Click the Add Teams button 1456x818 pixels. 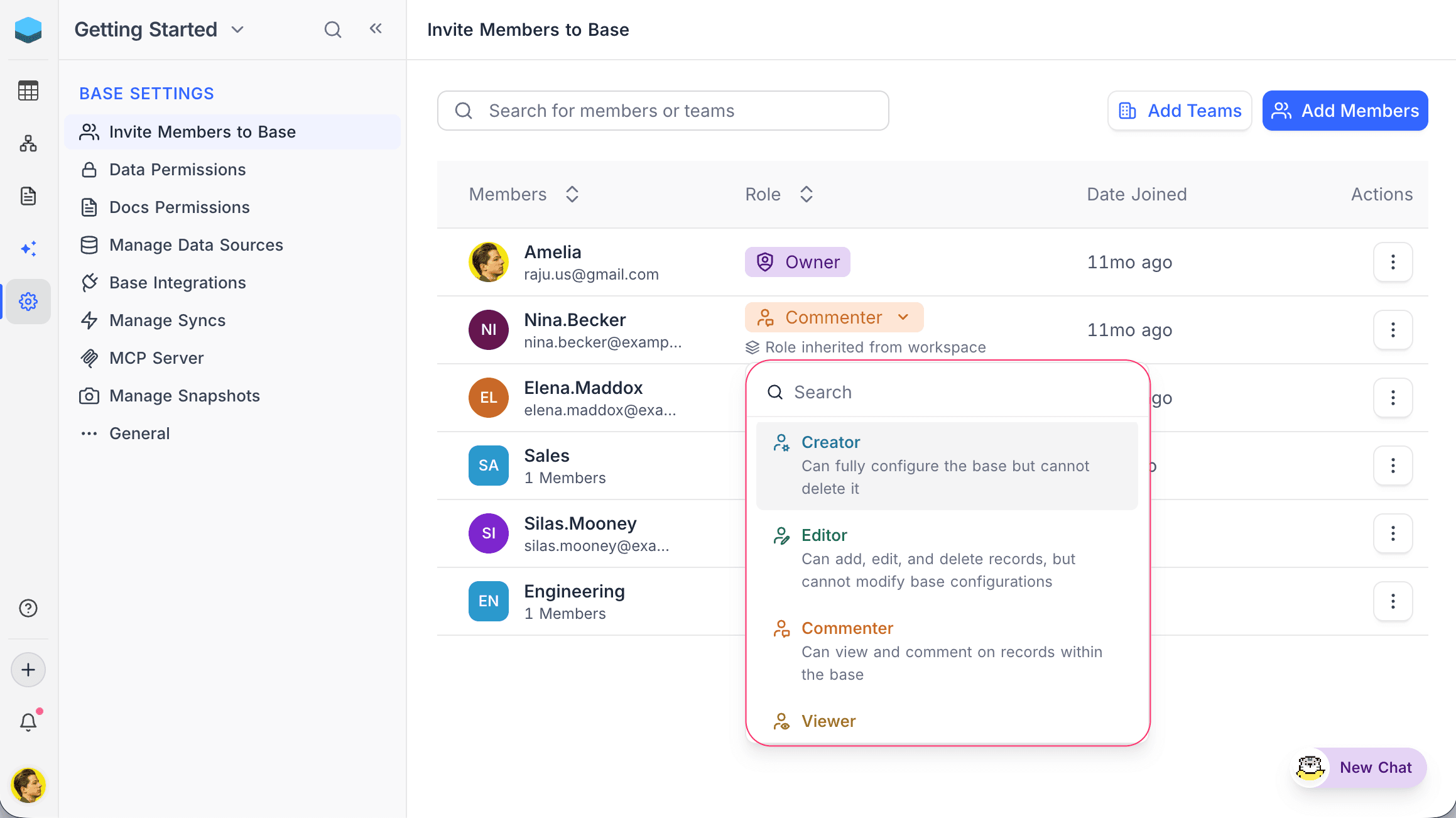1180,111
